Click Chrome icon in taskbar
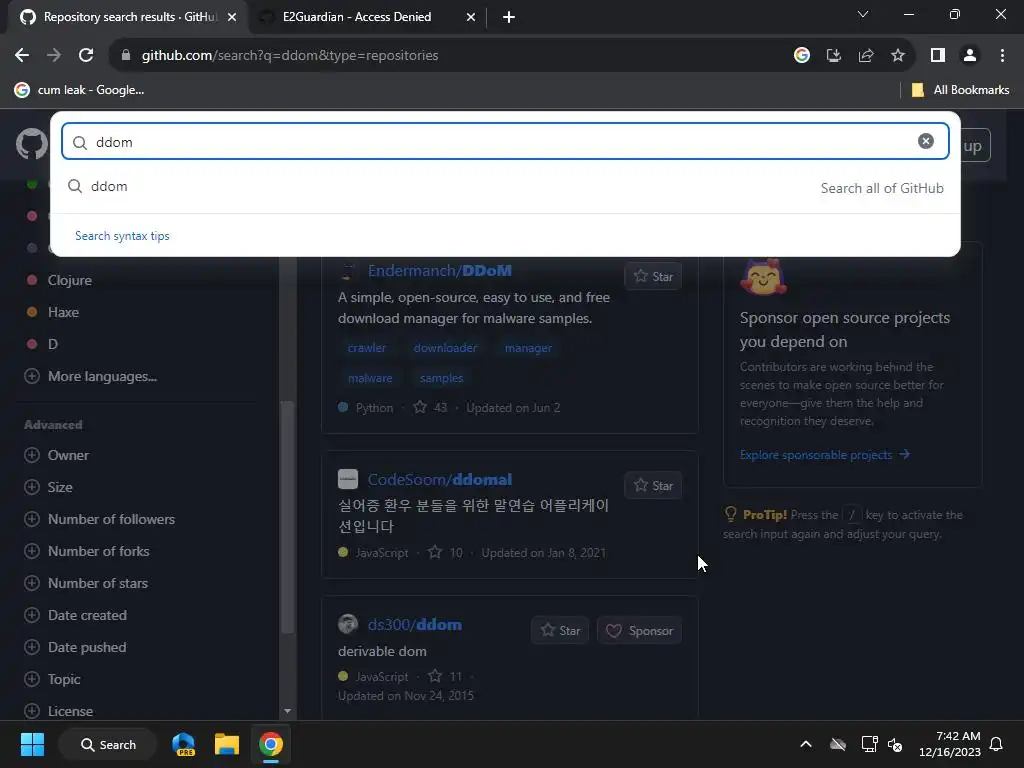This screenshot has height=768, width=1024. point(270,744)
